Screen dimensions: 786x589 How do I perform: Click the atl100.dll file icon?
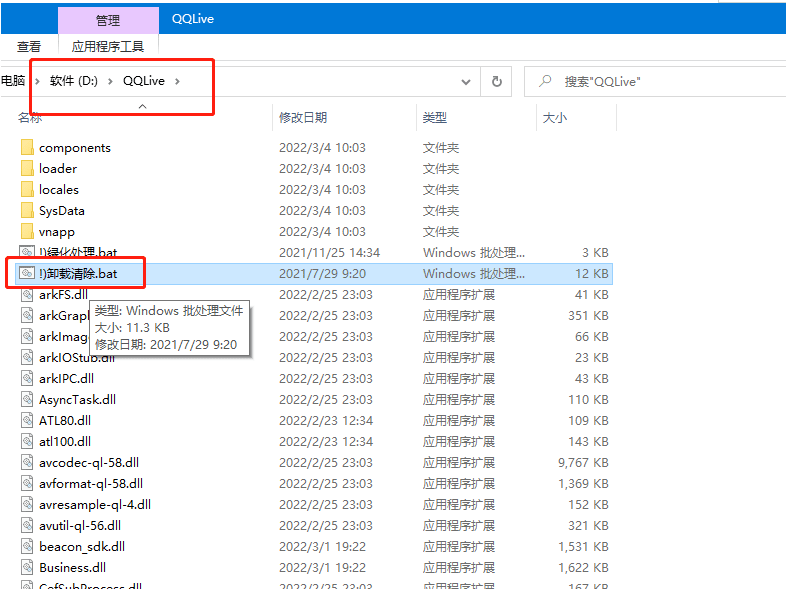(x=27, y=442)
